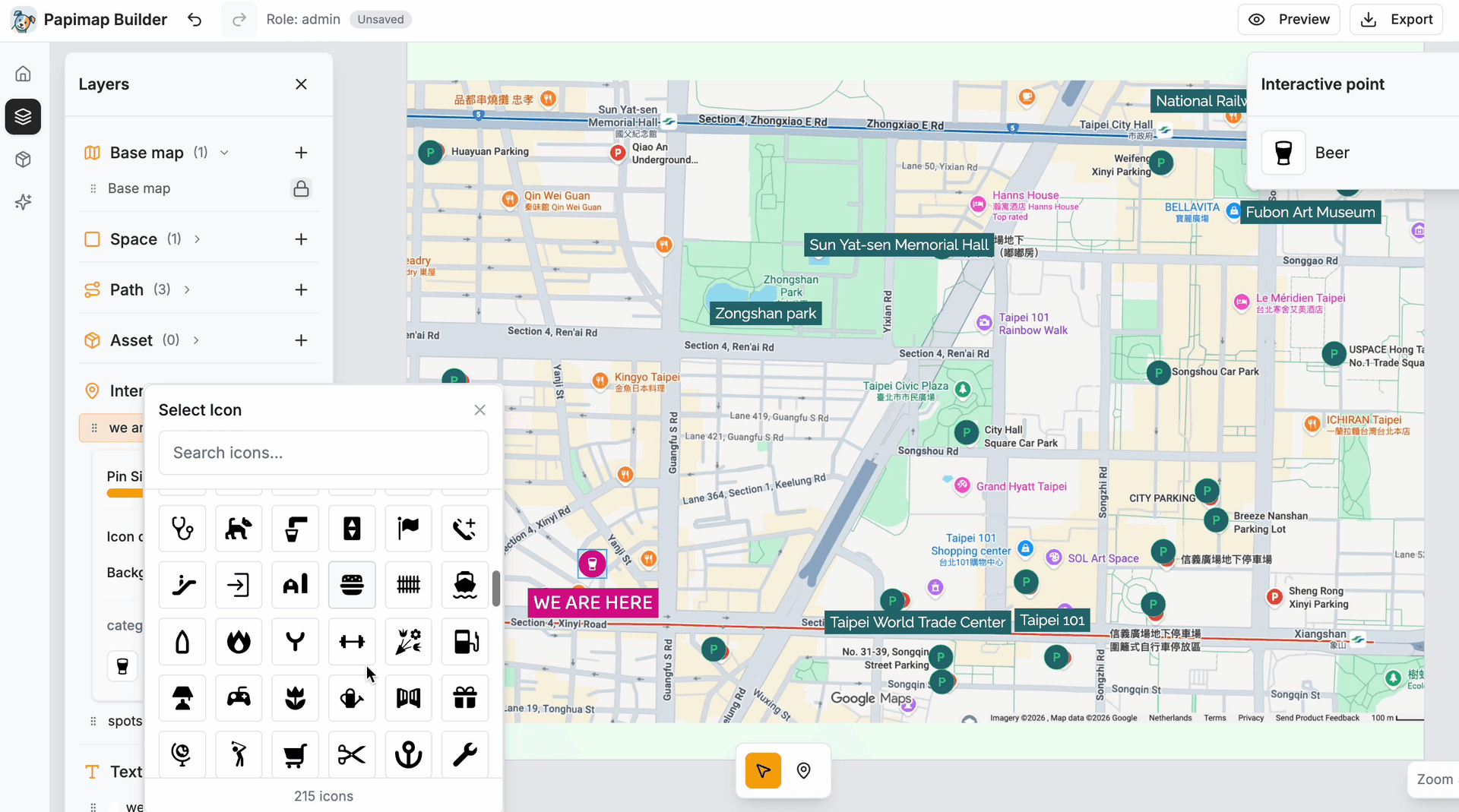This screenshot has height=812, width=1459.
Task: Collapse the Base map group
Action: pos(224,153)
